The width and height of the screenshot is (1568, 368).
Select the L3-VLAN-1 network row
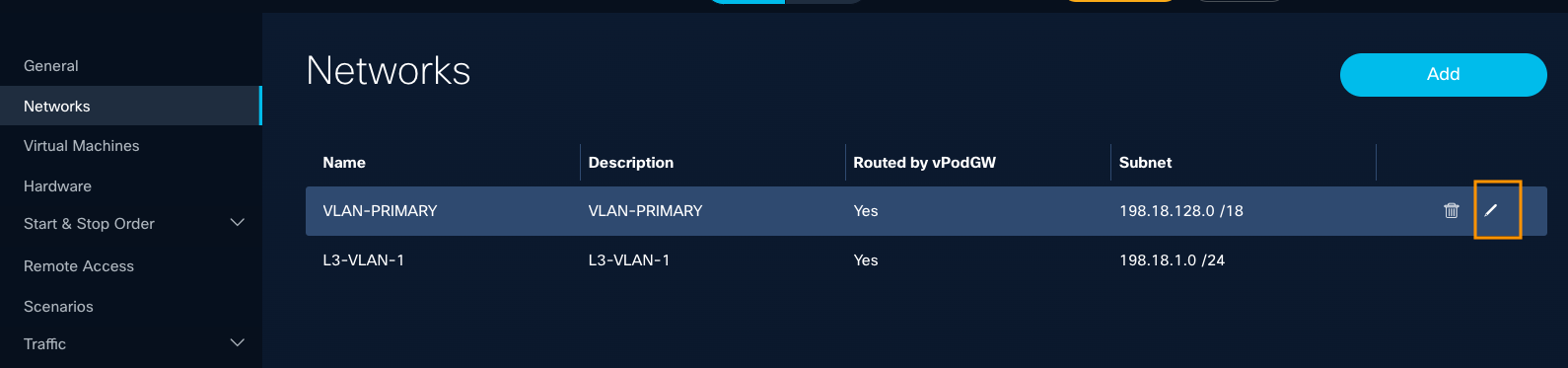click(x=926, y=260)
